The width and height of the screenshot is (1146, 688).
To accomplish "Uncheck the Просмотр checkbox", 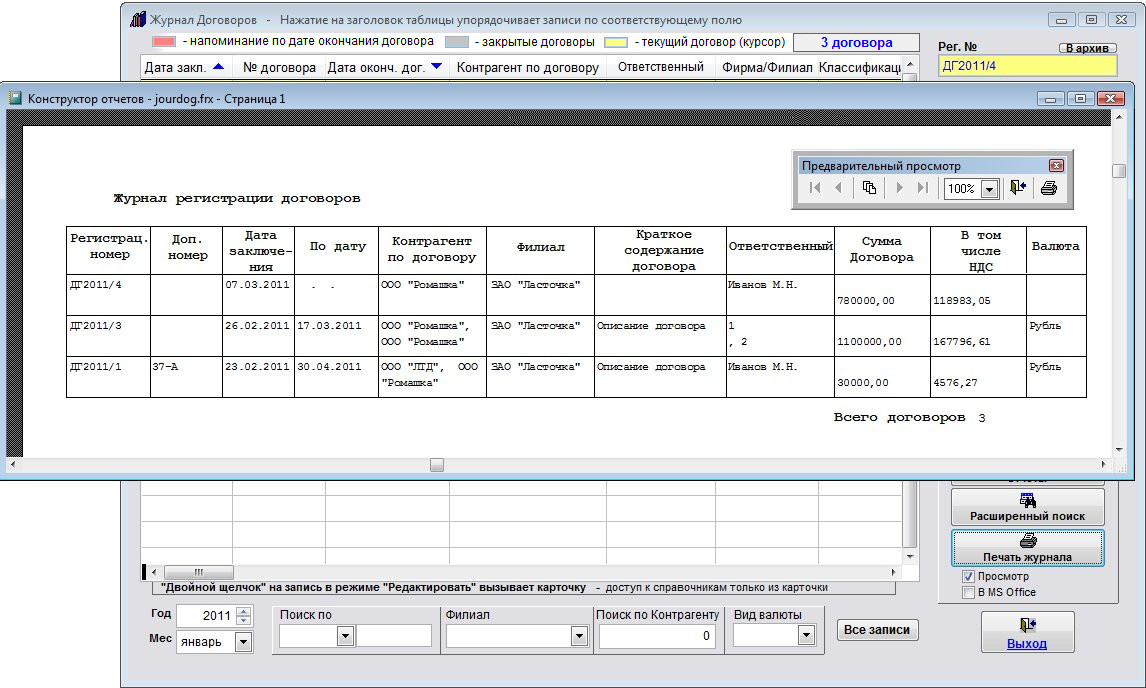I will 968,577.
